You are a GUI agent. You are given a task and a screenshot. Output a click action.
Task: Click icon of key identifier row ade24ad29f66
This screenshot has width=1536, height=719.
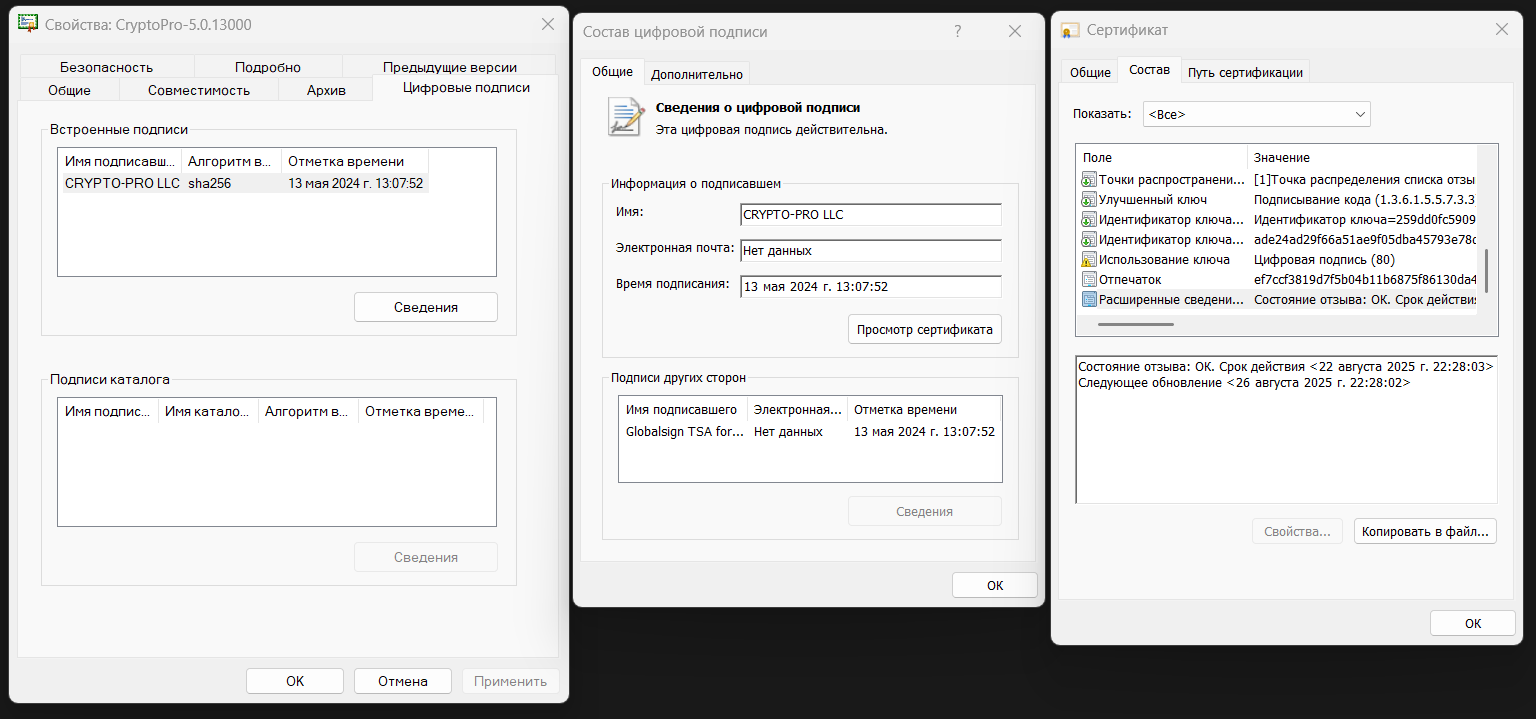pyautogui.click(x=1089, y=240)
